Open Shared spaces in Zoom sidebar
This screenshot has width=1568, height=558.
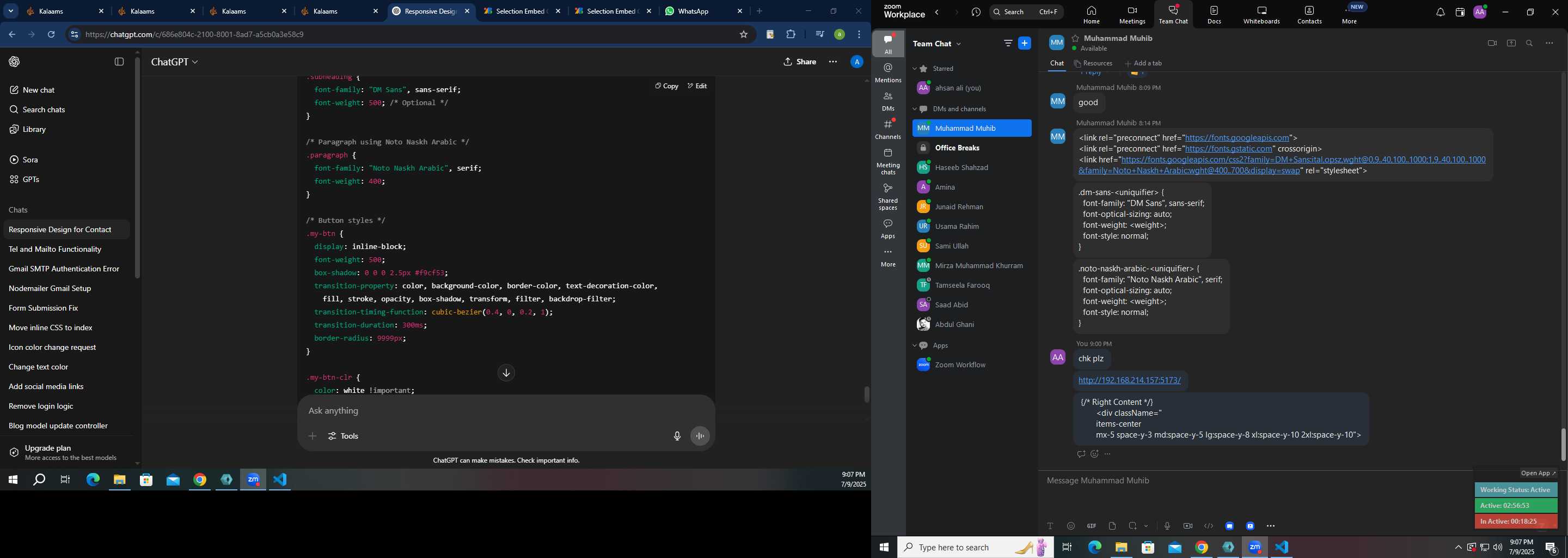pos(888,197)
